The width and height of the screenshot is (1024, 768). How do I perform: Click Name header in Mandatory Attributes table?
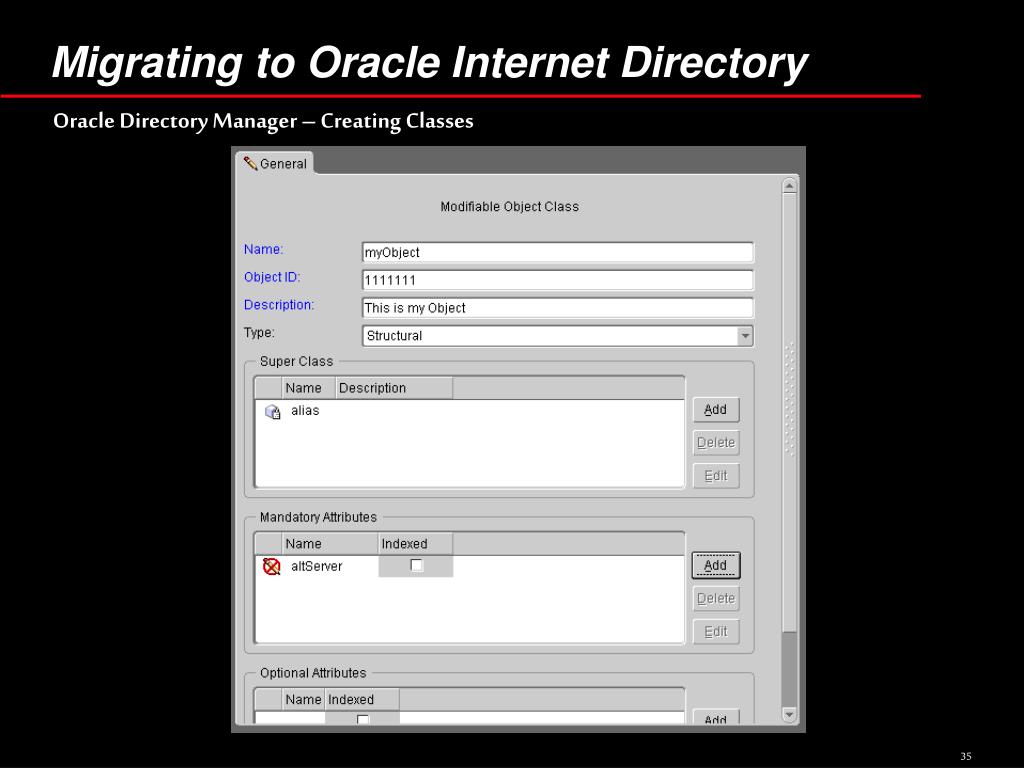click(330, 544)
